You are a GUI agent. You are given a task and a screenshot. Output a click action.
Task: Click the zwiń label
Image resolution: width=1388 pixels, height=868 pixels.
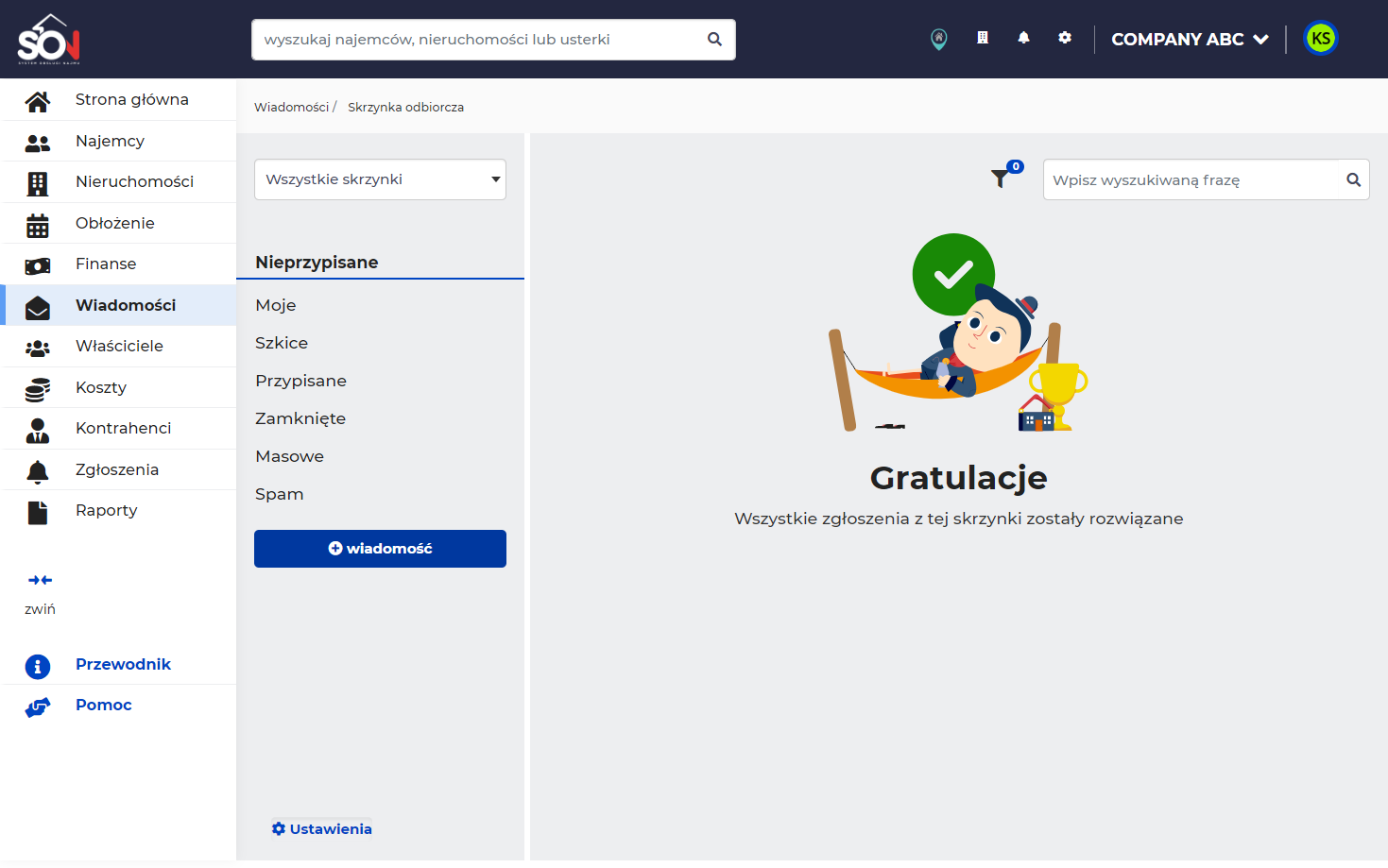pyautogui.click(x=40, y=609)
